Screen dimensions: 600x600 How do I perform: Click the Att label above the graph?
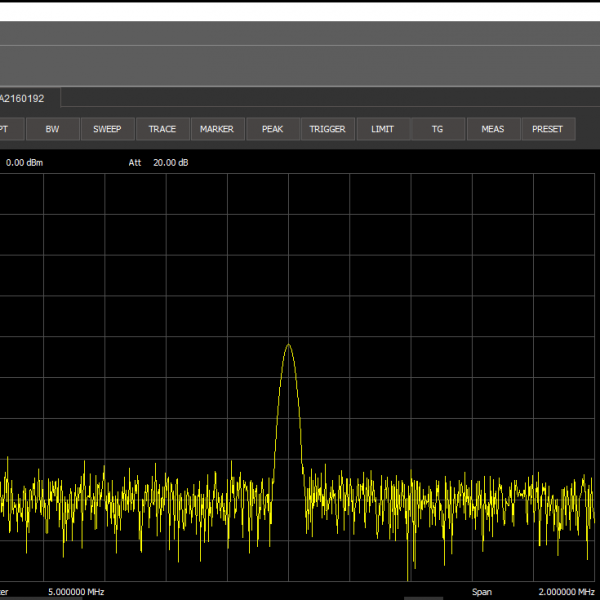pos(135,162)
